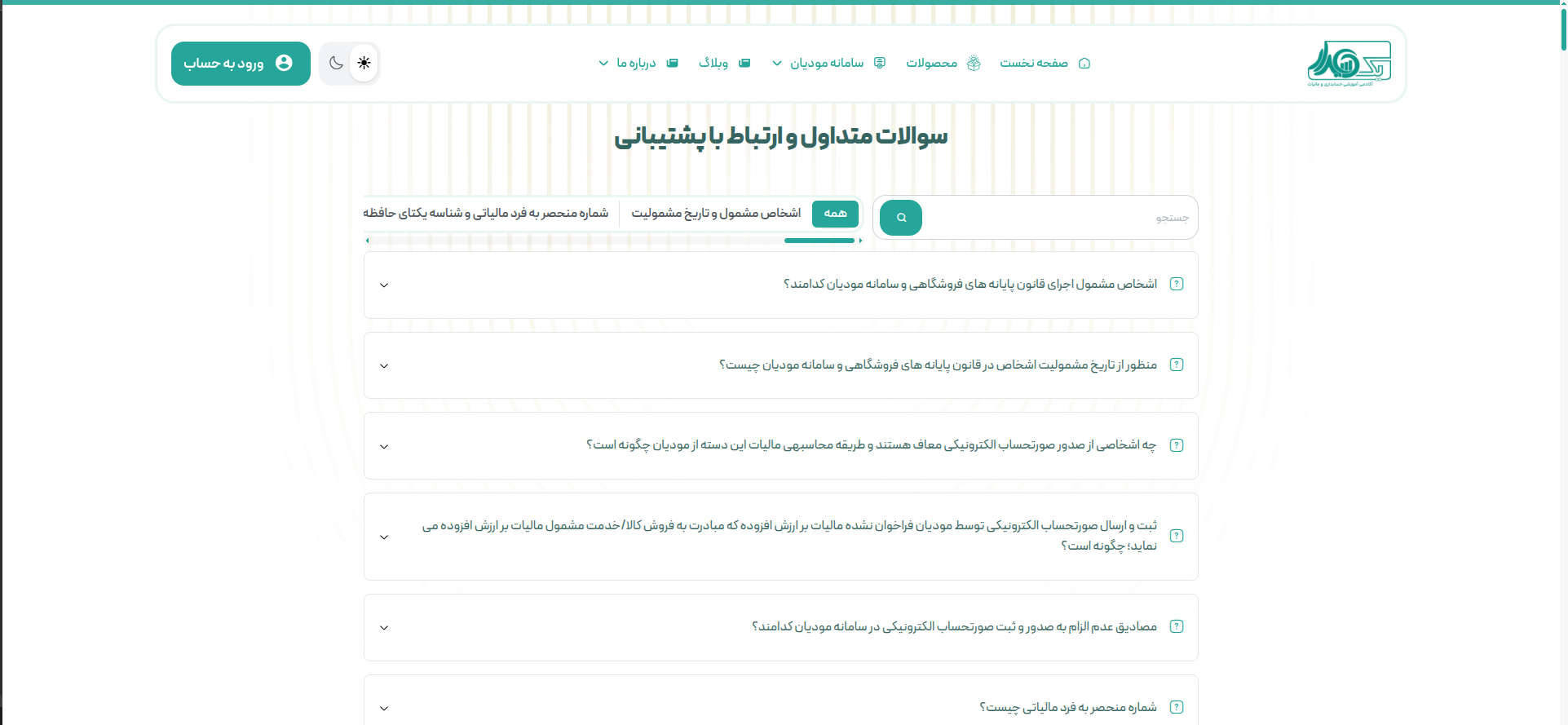
Task: Select light mode sun toggle
Action: point(364,63)
